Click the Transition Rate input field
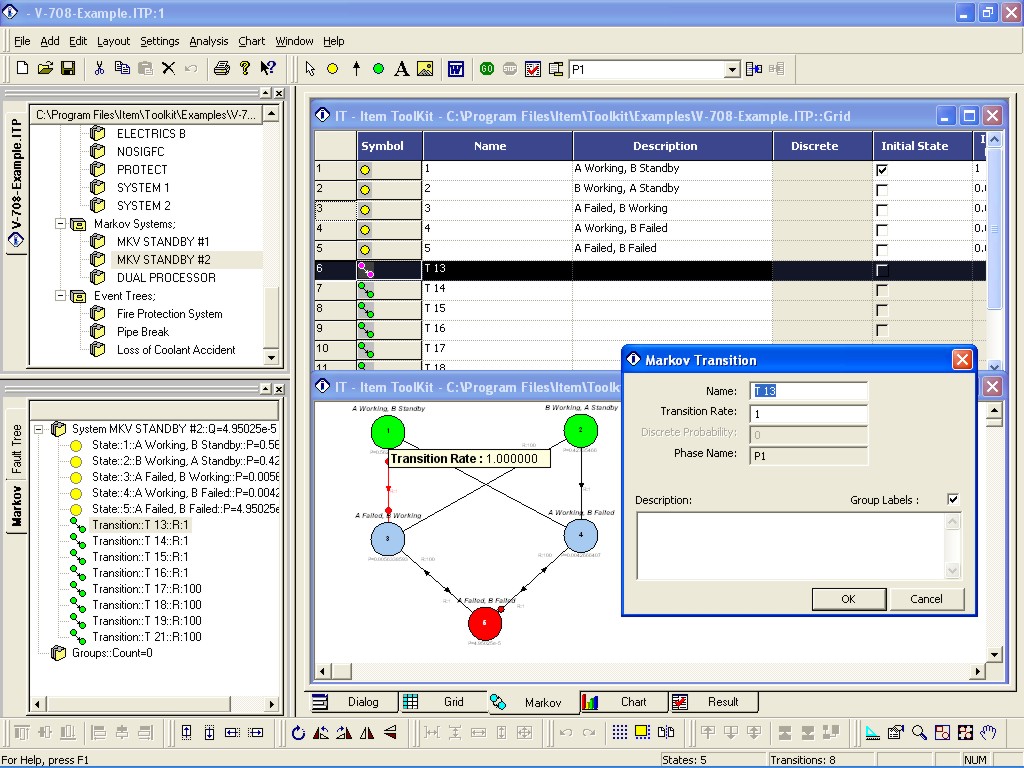Viewport: 1024px width, 768px height. 808,413
